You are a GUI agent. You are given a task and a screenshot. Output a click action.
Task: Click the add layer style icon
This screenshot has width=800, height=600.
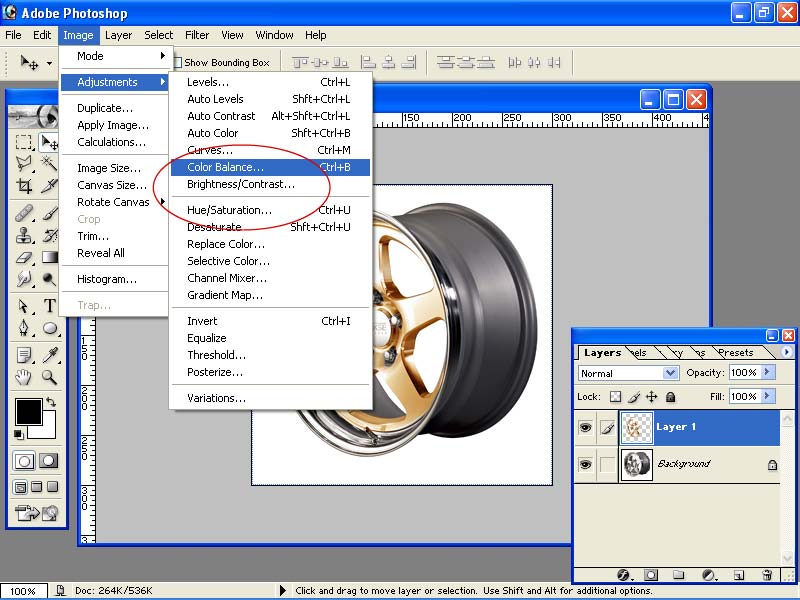click(623, 575)
